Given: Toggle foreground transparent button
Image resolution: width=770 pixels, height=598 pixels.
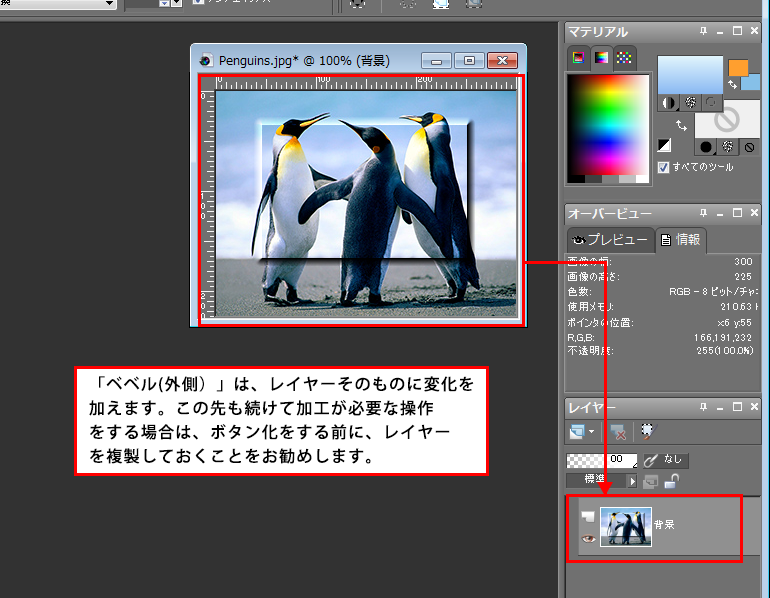Looking at the screenshot, I should (711, 103).
